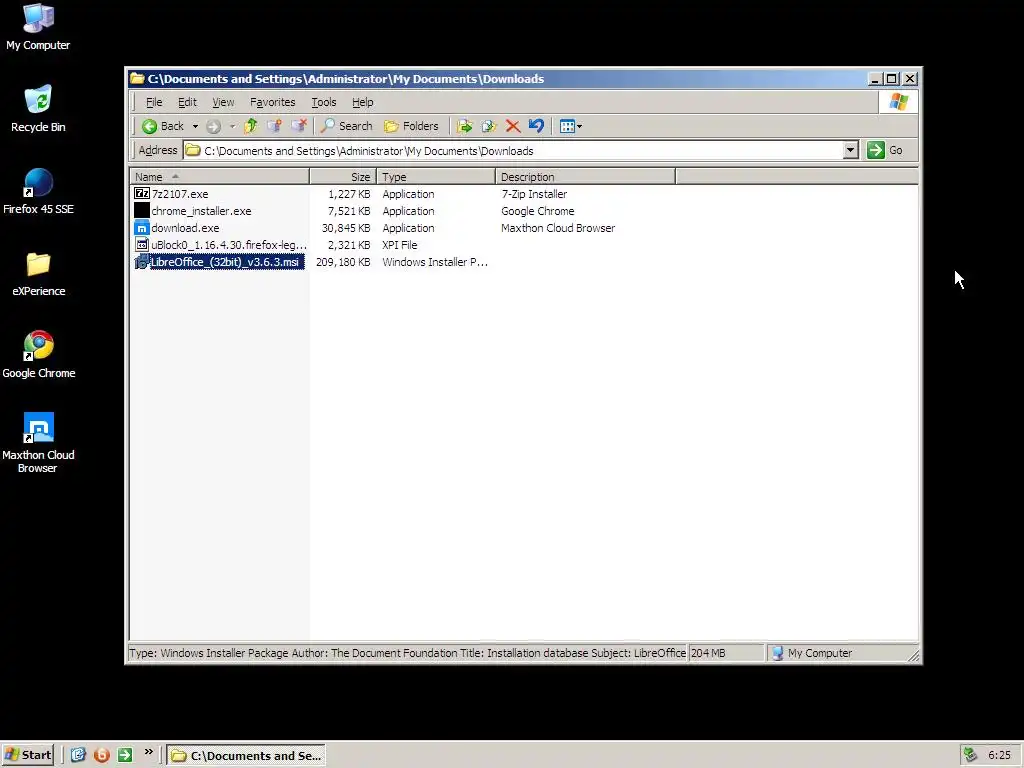Click the LibreOffice msi file icon
The height and width of the screenshot is (768, 1024).
(142, 262)
